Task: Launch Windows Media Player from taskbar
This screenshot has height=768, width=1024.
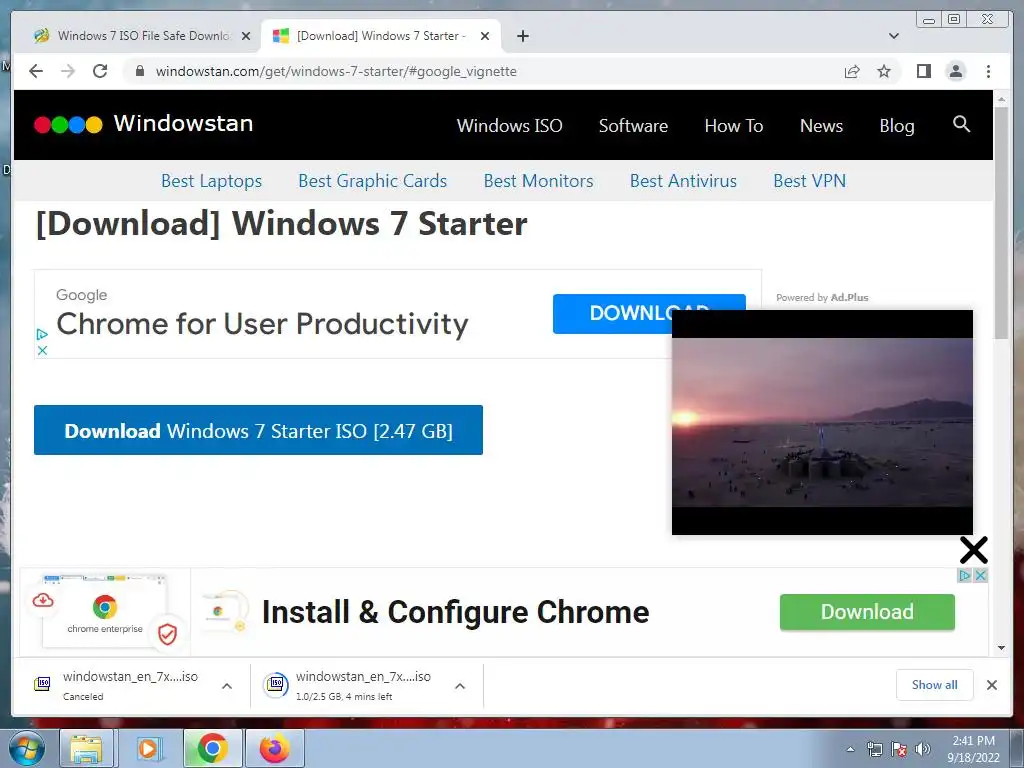Action: point(149,748)
